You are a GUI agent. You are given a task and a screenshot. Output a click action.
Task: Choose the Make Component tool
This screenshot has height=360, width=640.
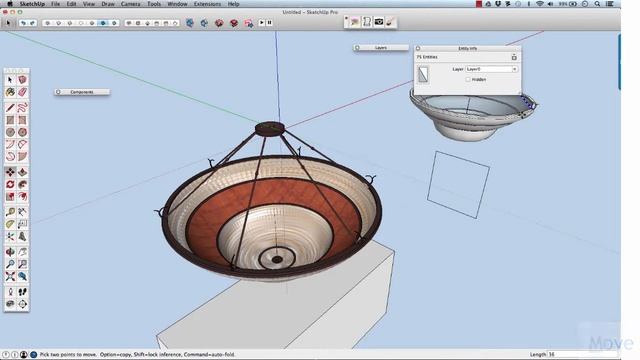coord(22,80)
